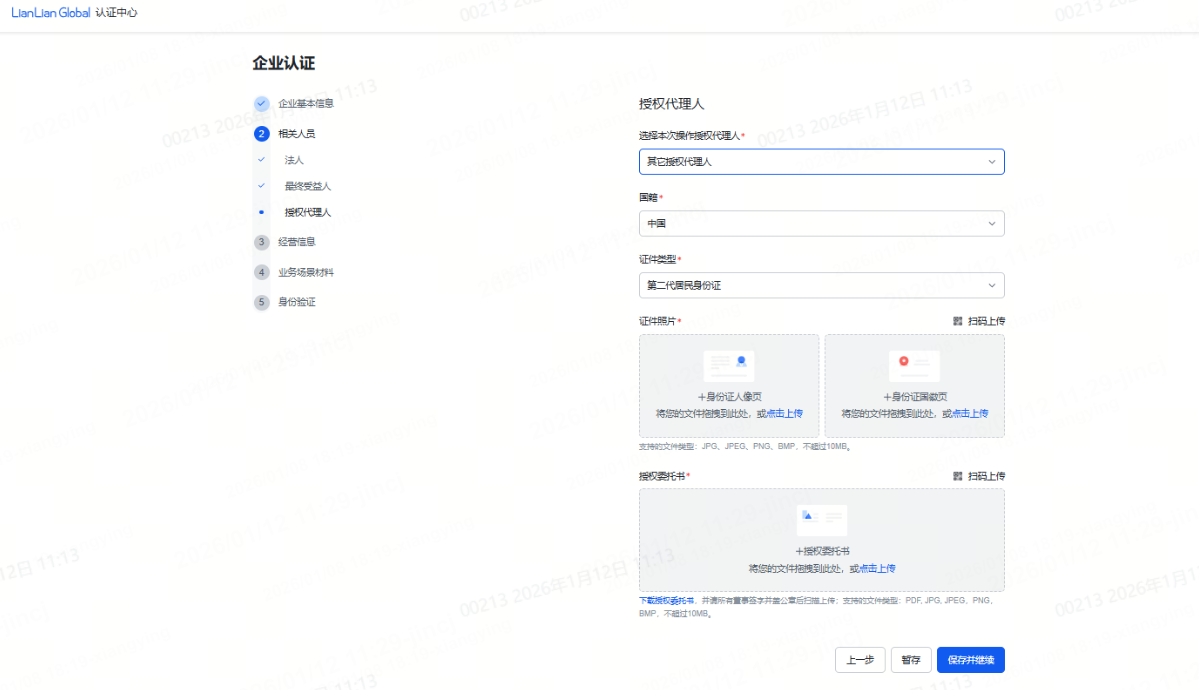Click the ID card portrait side illustration
This screenshot has width=1199, height=690.
pos(729,365)
